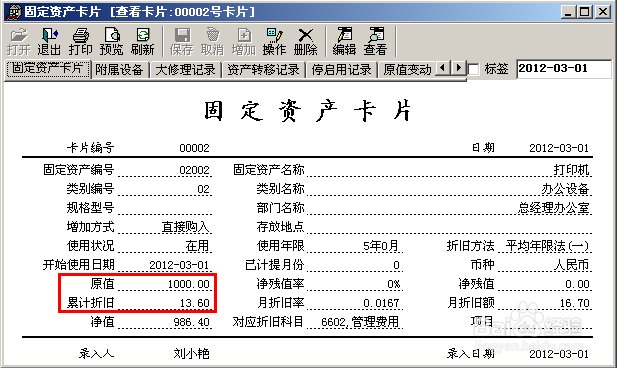Viewport: 617px width, 368px height.
Task: Click the 退出 (Exit) toolbar icon
Action: click(49, 42)
